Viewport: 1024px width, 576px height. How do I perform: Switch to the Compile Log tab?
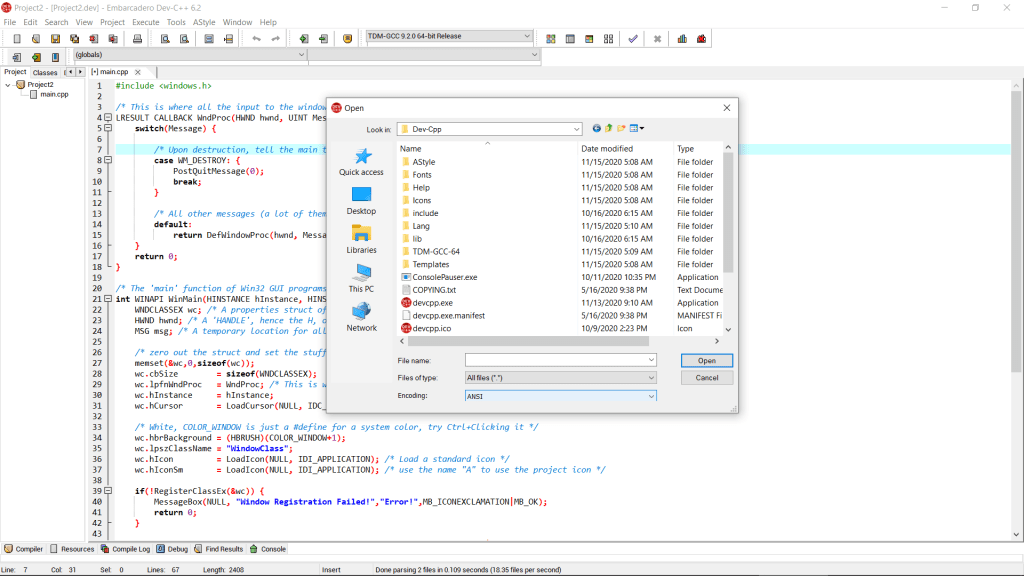tap(125, 549)
